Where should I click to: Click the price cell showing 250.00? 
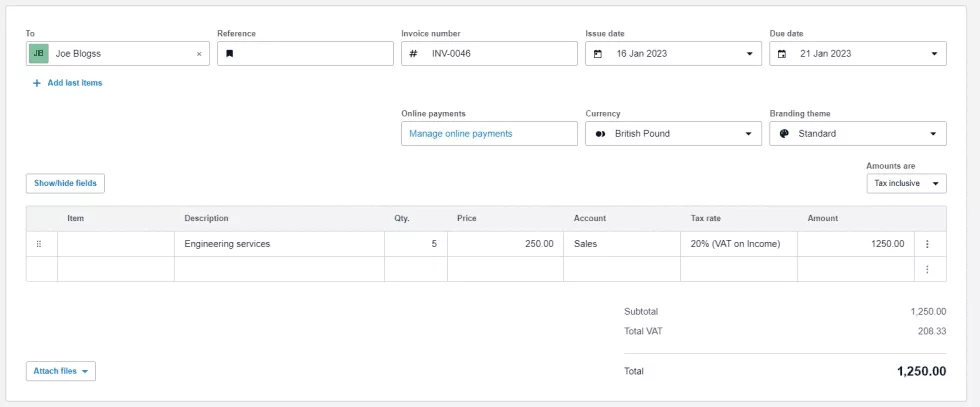pos(505,244)
